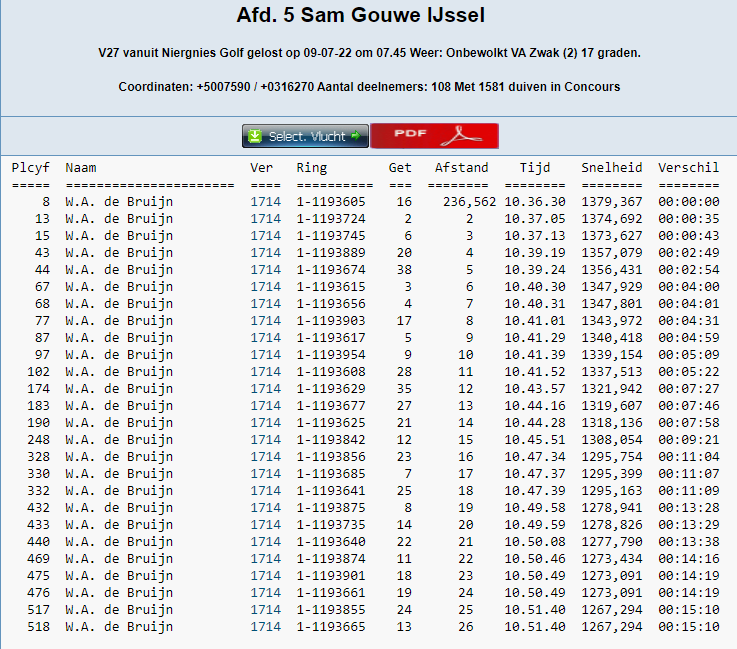The width and height of the screenshot is (737, 649).
Task: Click the Select. Vlucht button
Action: click(305, 136)
